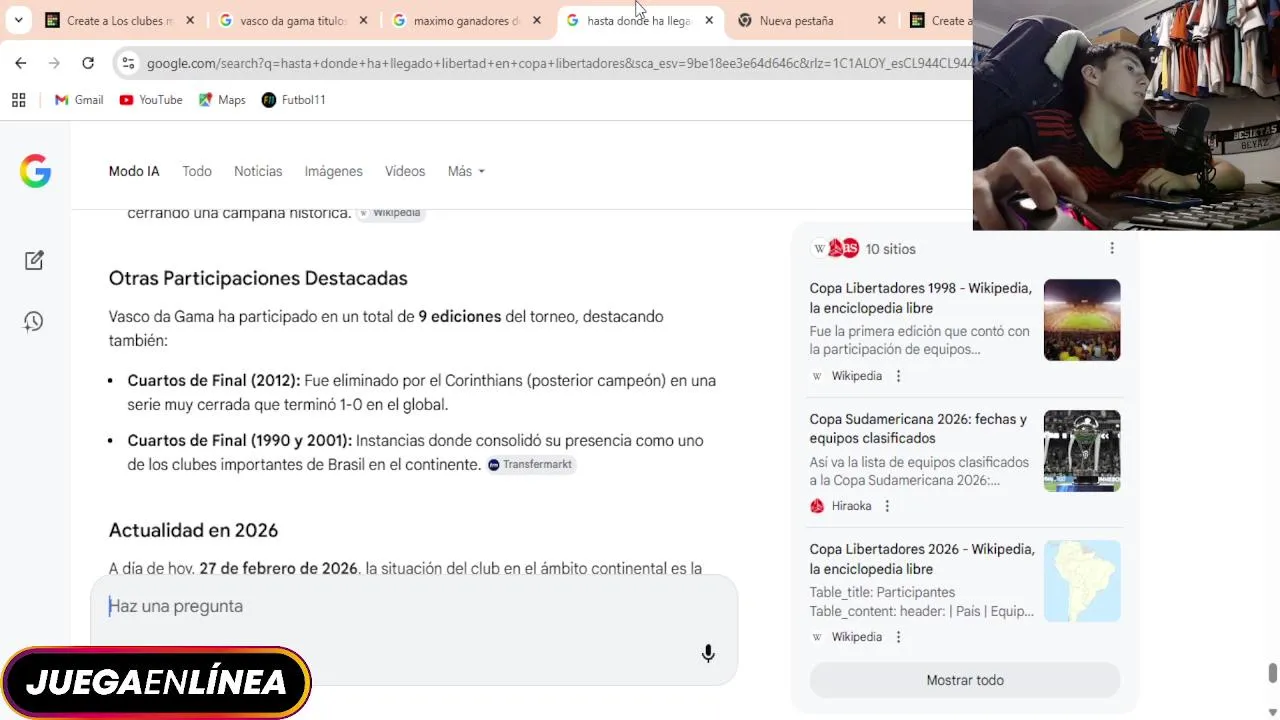The width and height of the screenshot is (1280, 720).
Task: Close the 'Nueva pestaña' tab
Action: (881, 20)
